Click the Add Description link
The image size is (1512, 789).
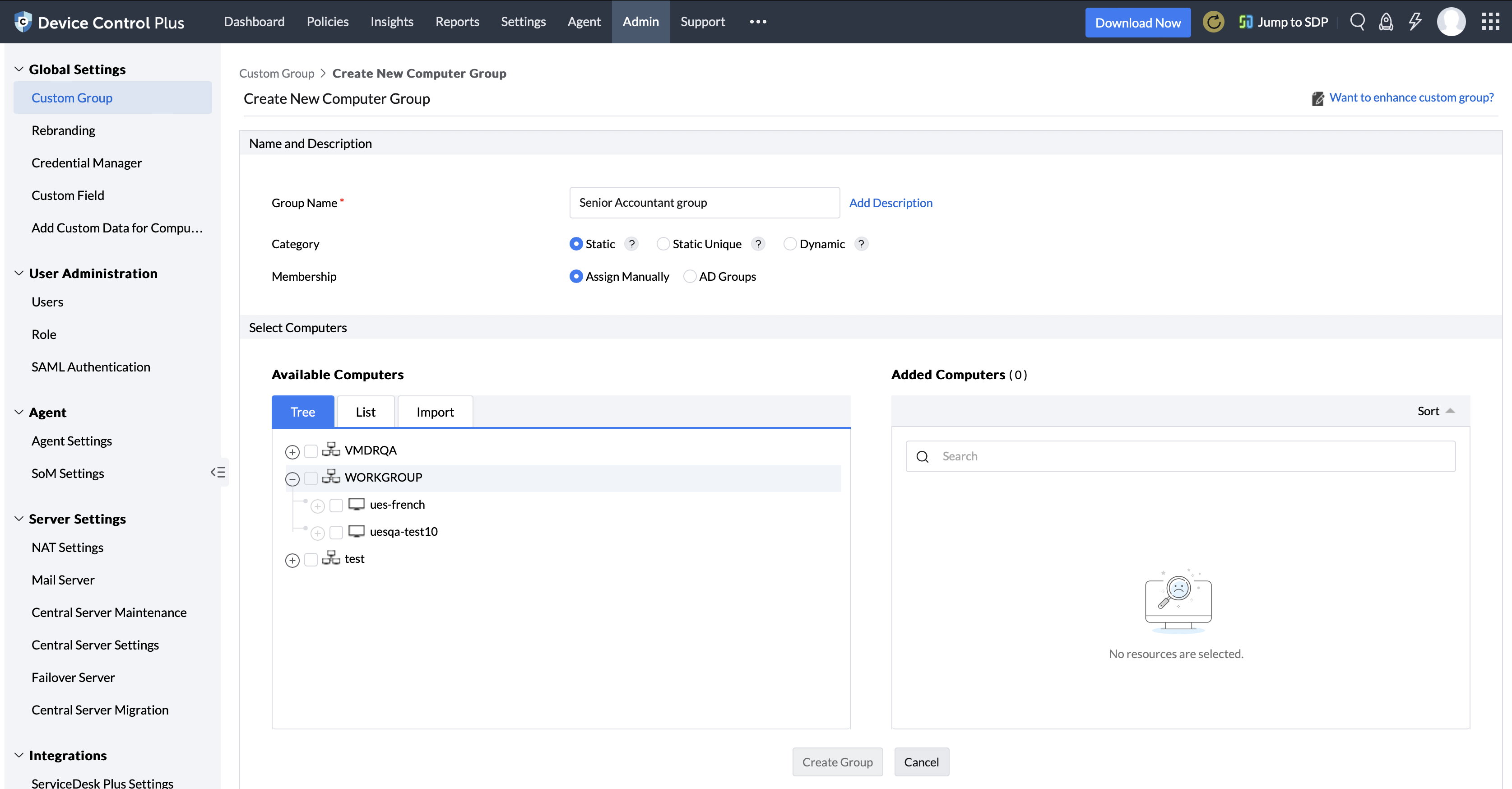[x=891, y=203]
